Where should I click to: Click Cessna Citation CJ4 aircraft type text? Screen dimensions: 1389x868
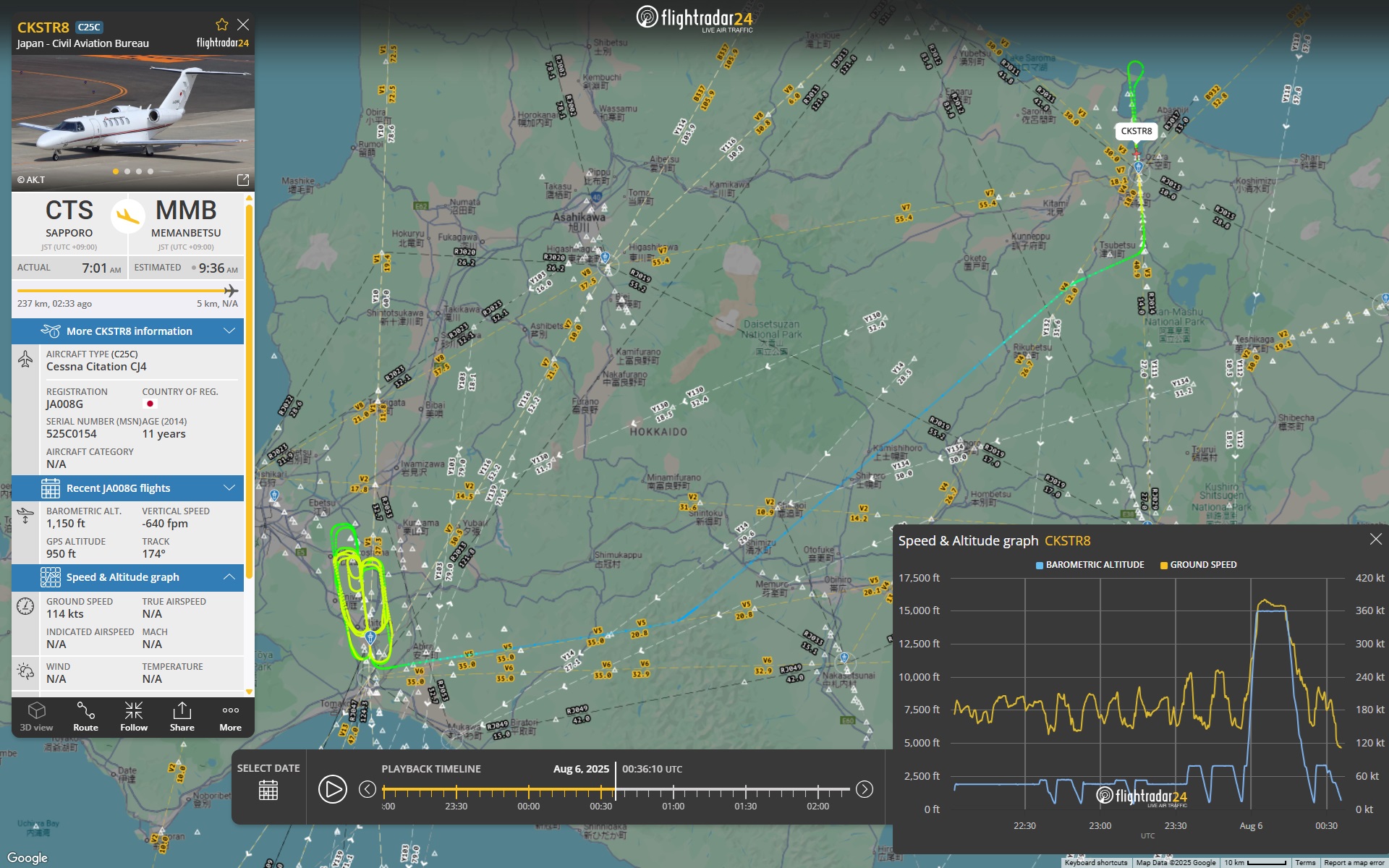[97, 367]
